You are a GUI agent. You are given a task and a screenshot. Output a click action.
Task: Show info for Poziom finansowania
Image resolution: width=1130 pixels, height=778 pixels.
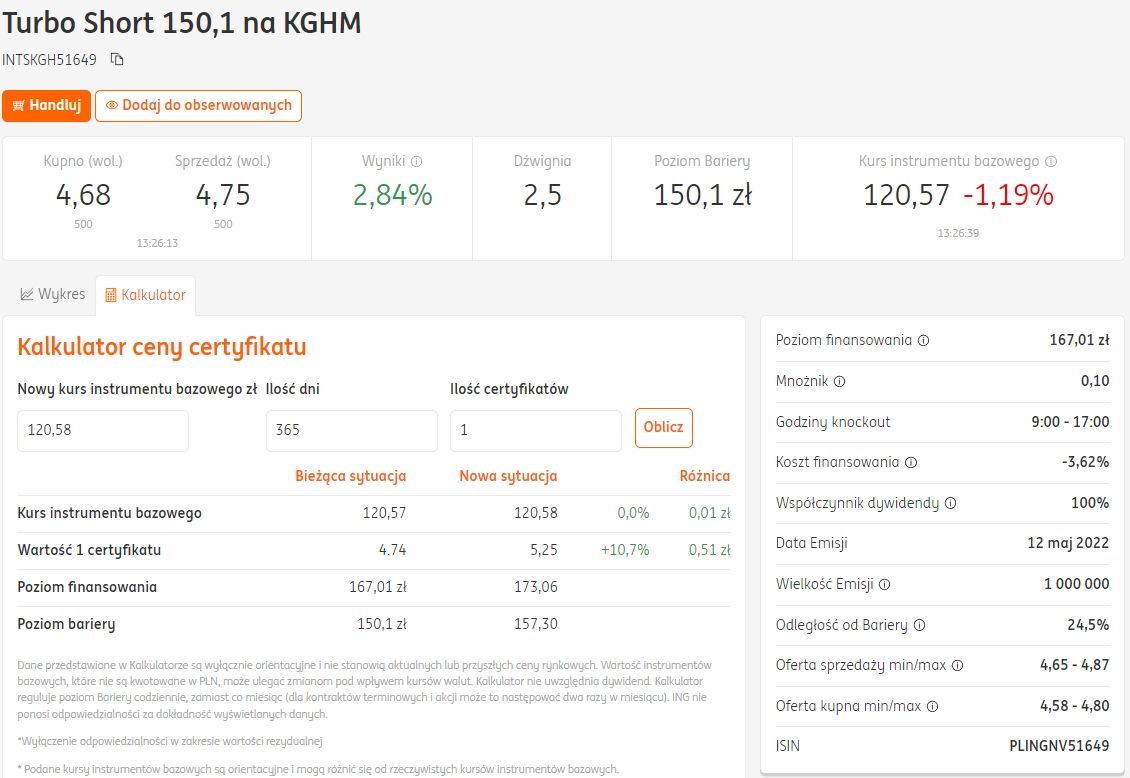click(923, 340)
